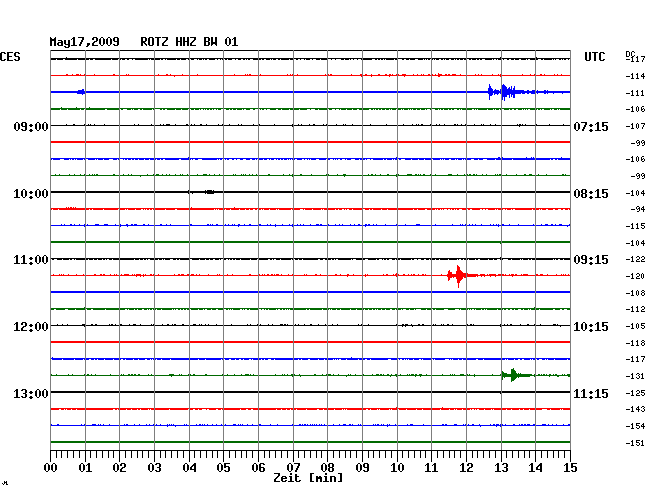Click minute label 15 on time axis
The height and width of the screenshot is (494, 650).
(x=570, y=468)
